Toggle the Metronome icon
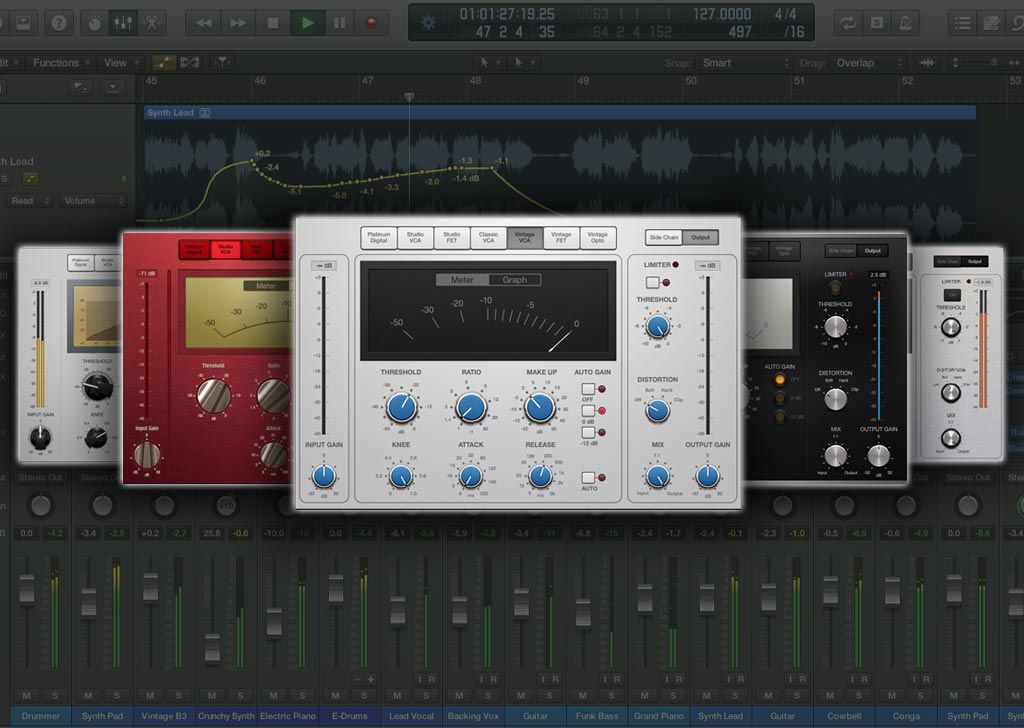 click(x=906, y=24)
